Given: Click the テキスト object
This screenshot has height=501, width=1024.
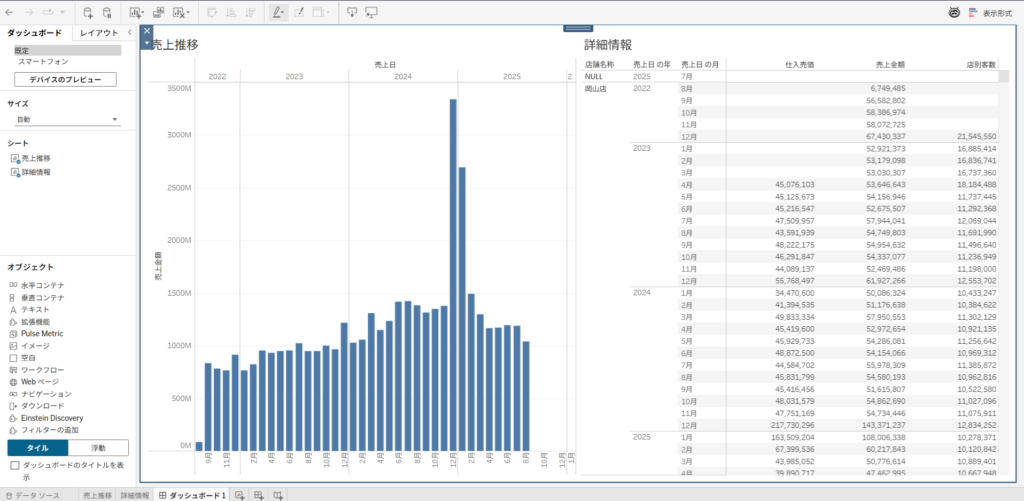Looking at the screenshot, I should click(x=31, y=310).
